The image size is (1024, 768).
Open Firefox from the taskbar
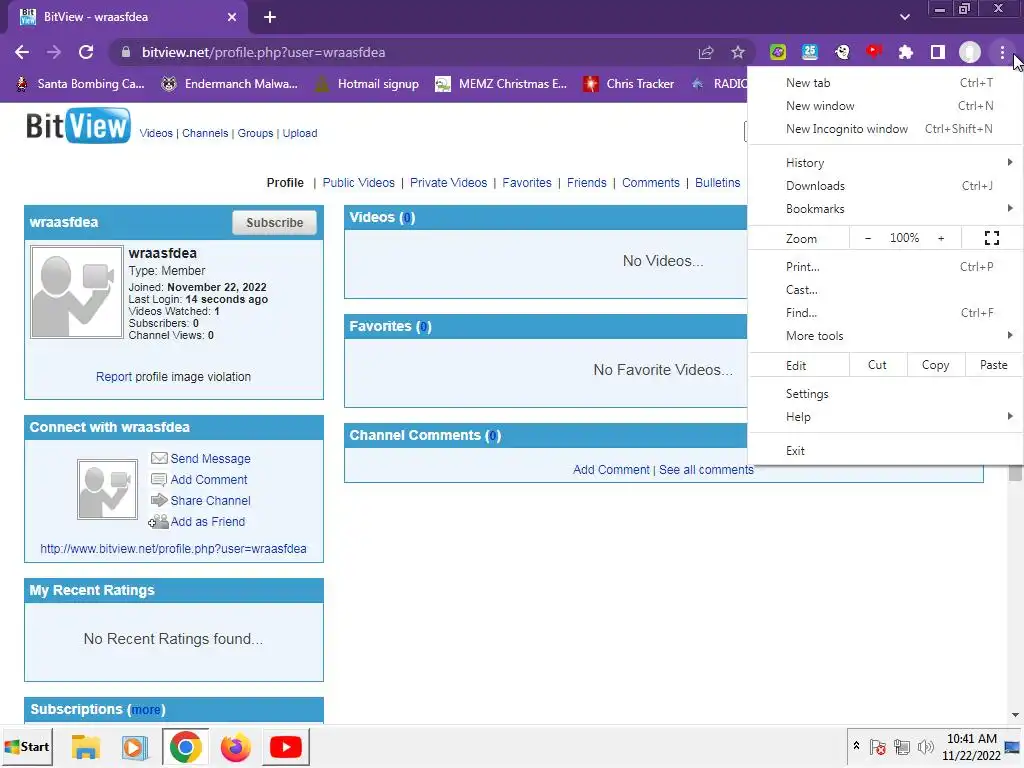point(235,747)
